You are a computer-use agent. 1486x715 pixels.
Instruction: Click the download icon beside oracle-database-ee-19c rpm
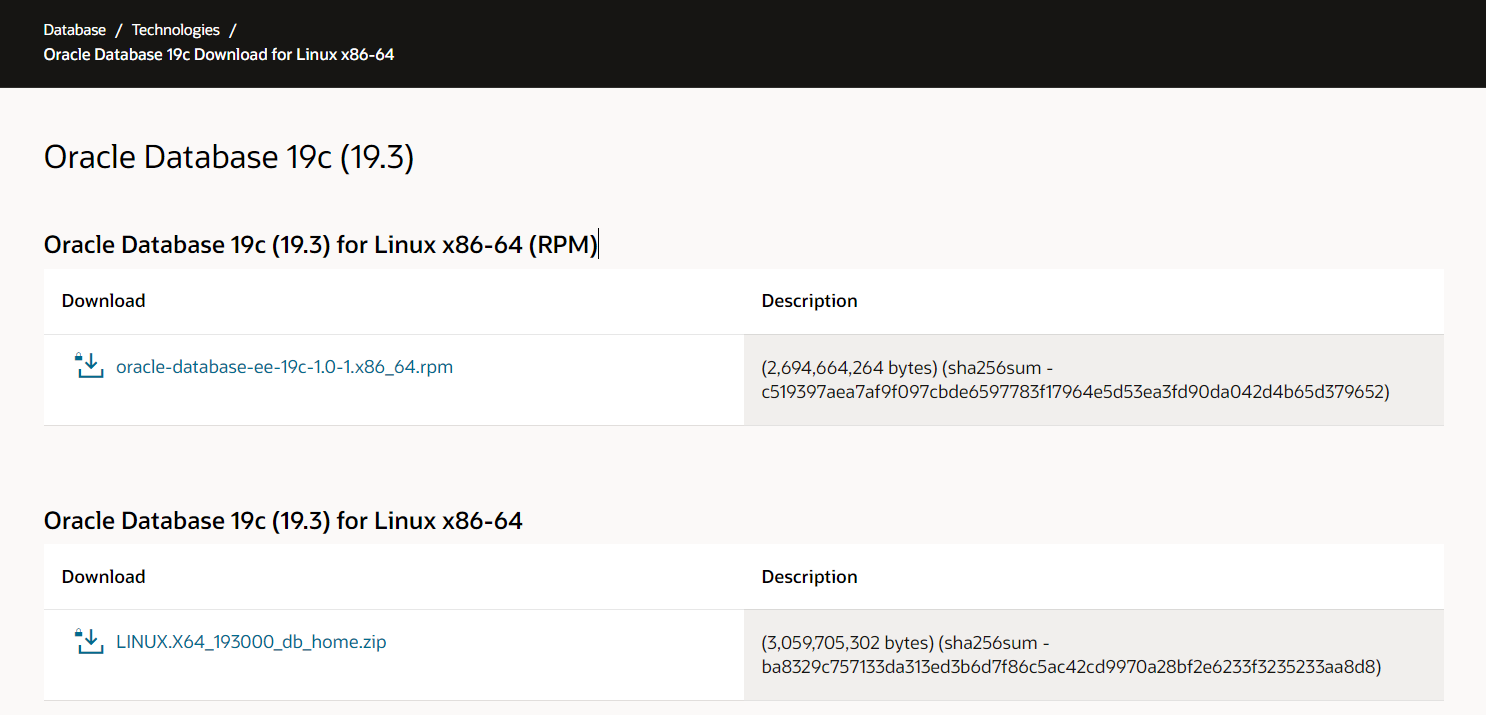pos(89,366)
